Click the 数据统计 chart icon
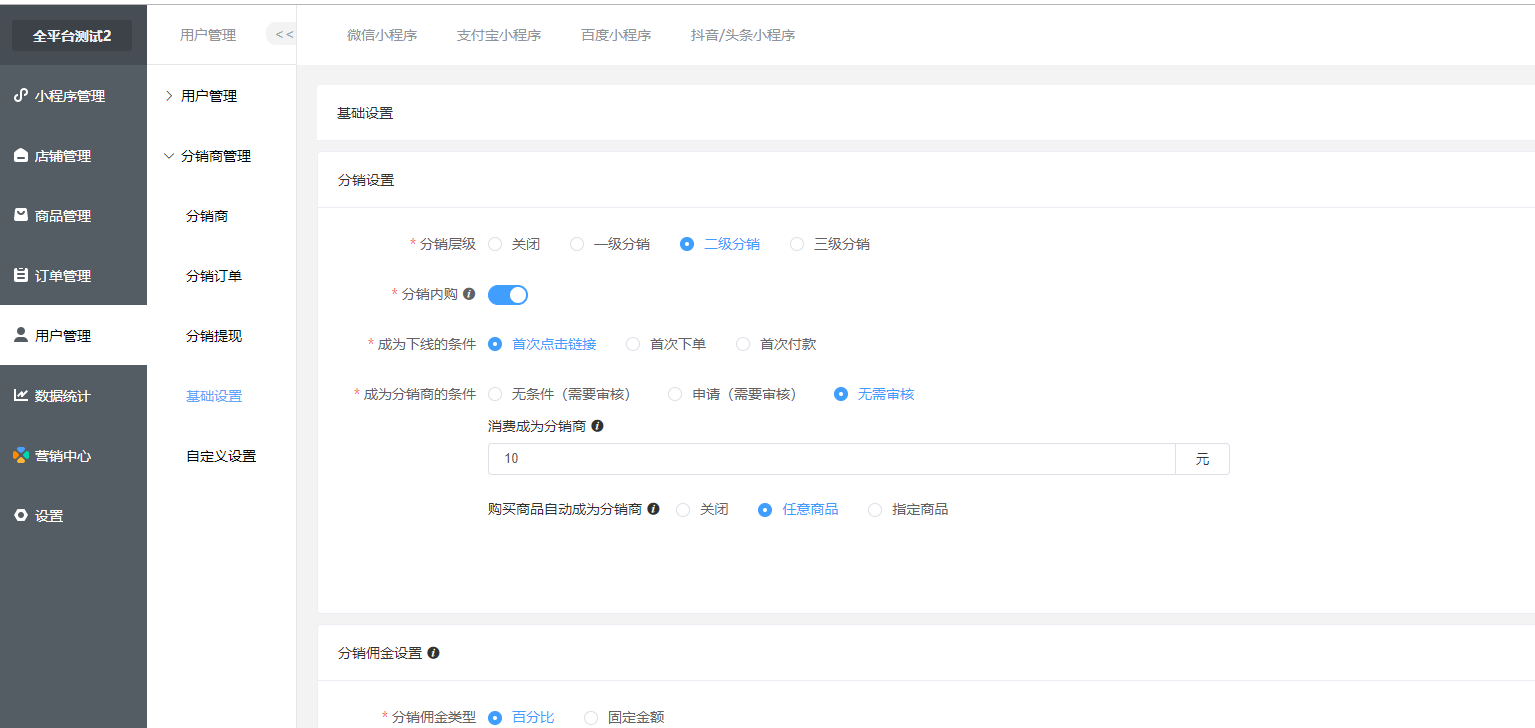The image size is (1535, 728). point(21,395)
